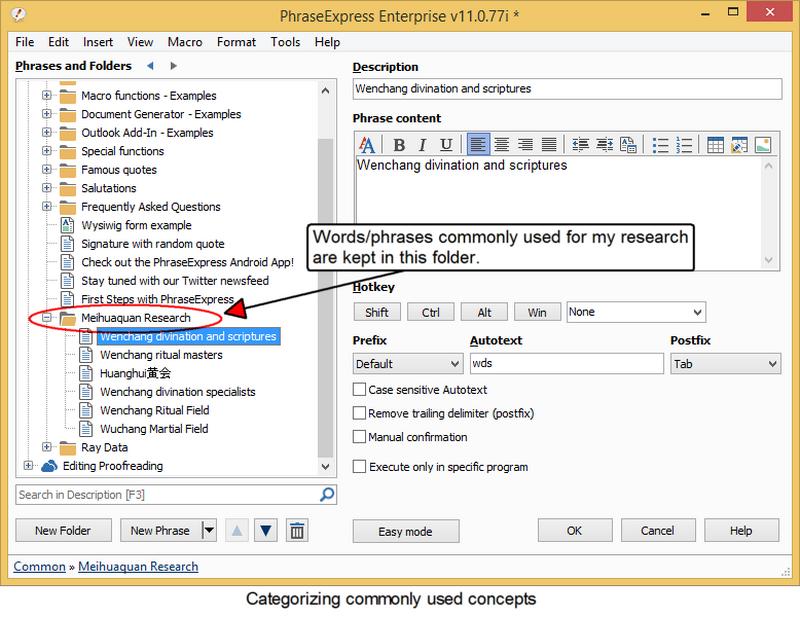
Task: Open the hotkey key dropdown showing None
Action: pos(636,312)
